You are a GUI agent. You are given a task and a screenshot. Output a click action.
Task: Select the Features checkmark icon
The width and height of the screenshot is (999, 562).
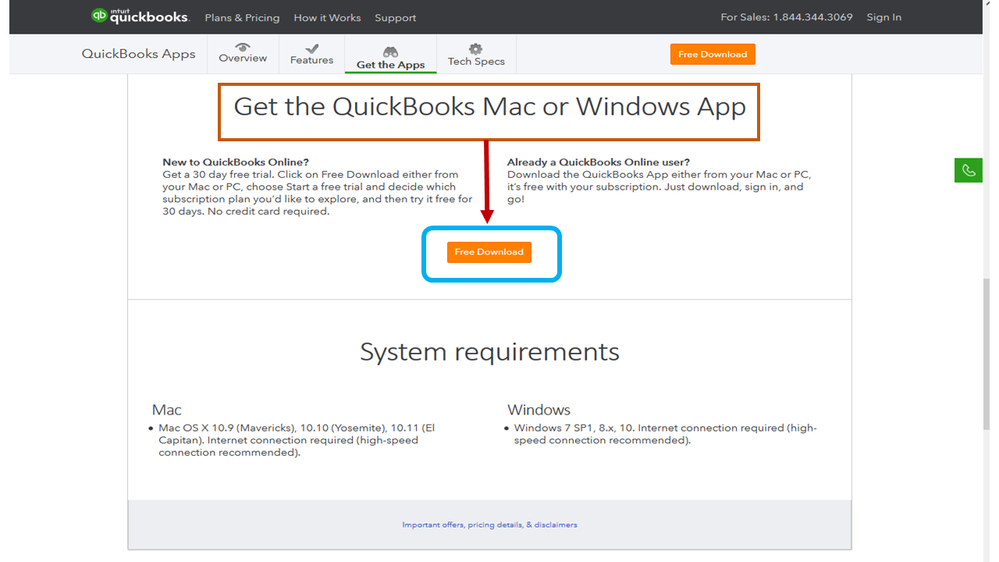tap(312, 48)
